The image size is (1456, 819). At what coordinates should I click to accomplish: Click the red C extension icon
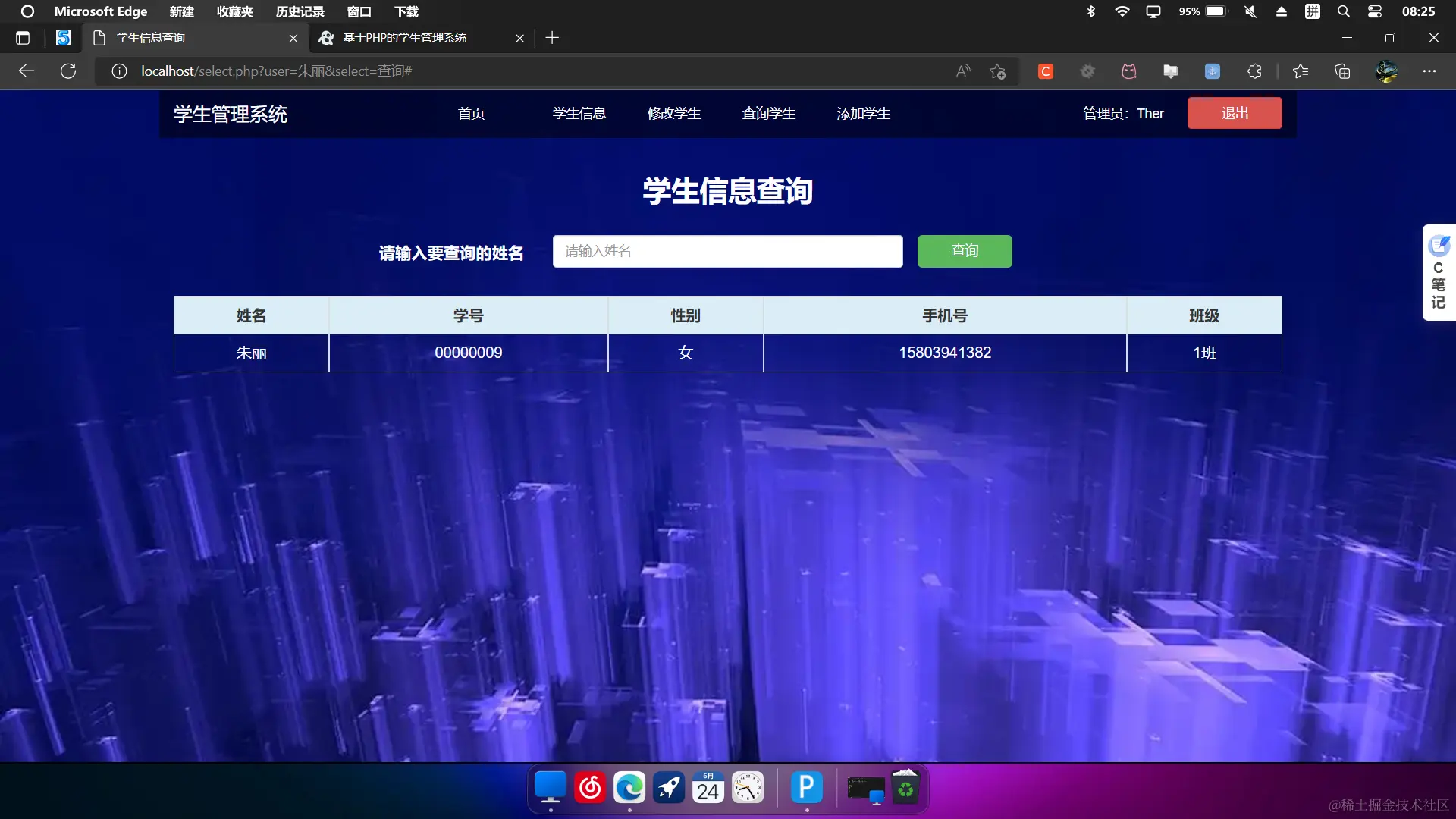1046,71
